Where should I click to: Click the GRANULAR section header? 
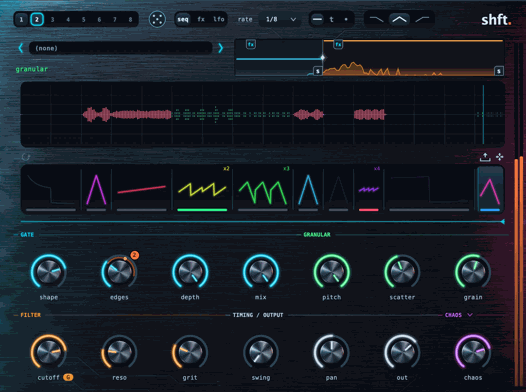tap(317, 235)
